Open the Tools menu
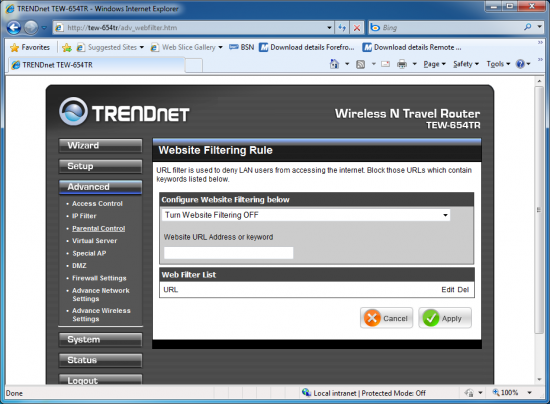 (498, 64)
